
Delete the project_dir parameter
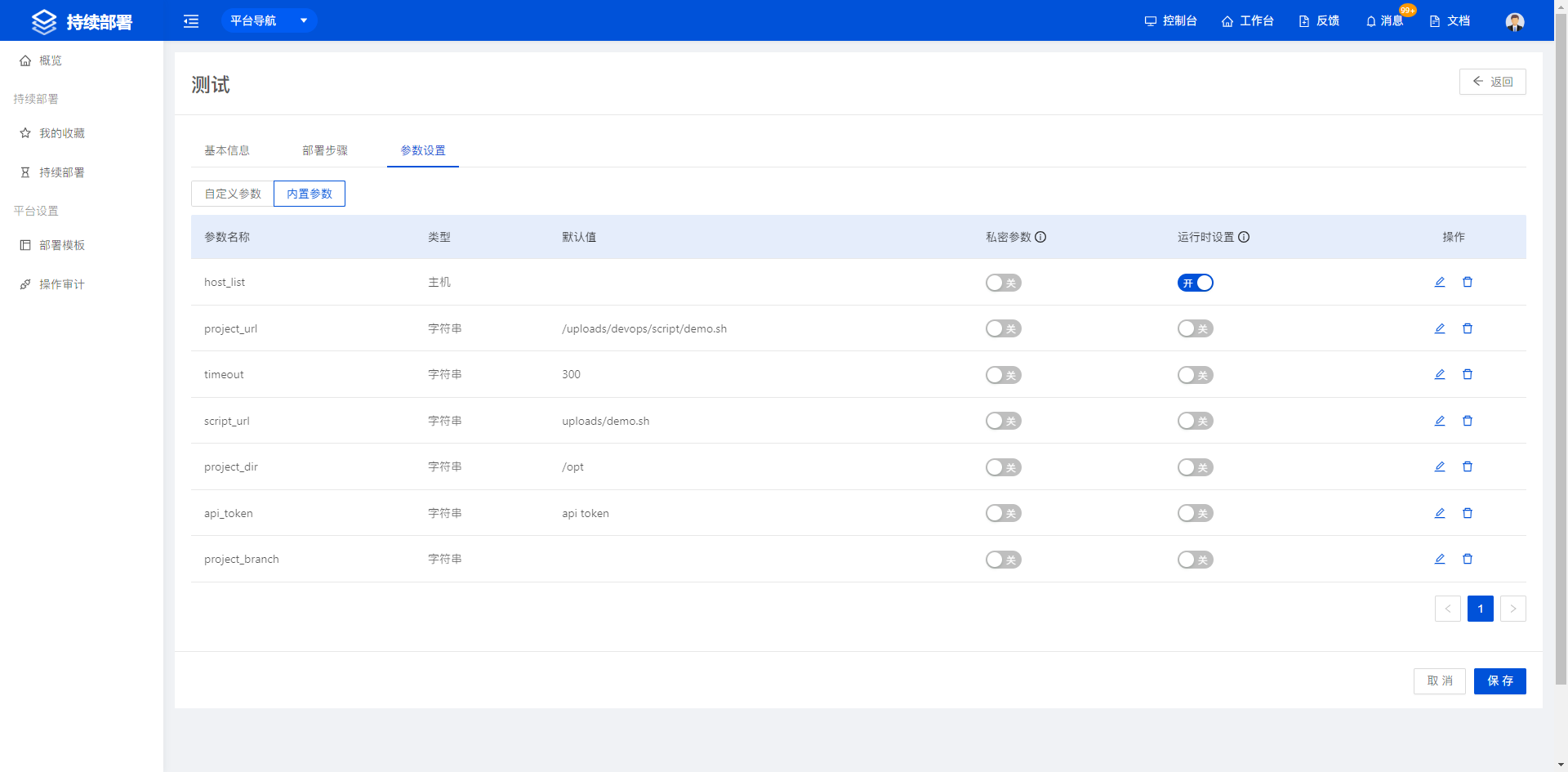click(x=1468, y=466)
